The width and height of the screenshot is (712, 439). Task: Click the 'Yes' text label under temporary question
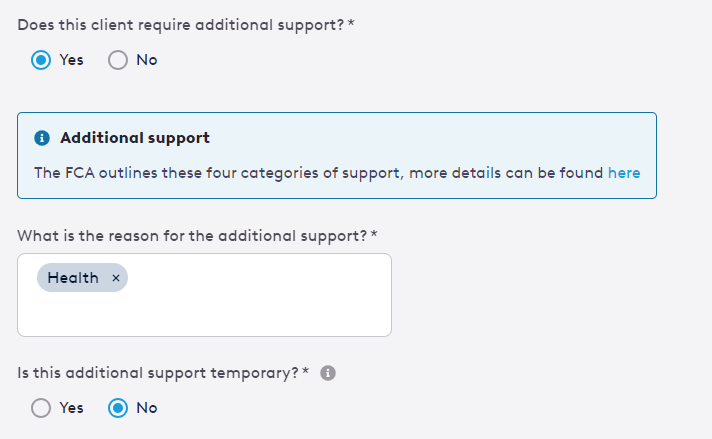[x=71, y=408]
